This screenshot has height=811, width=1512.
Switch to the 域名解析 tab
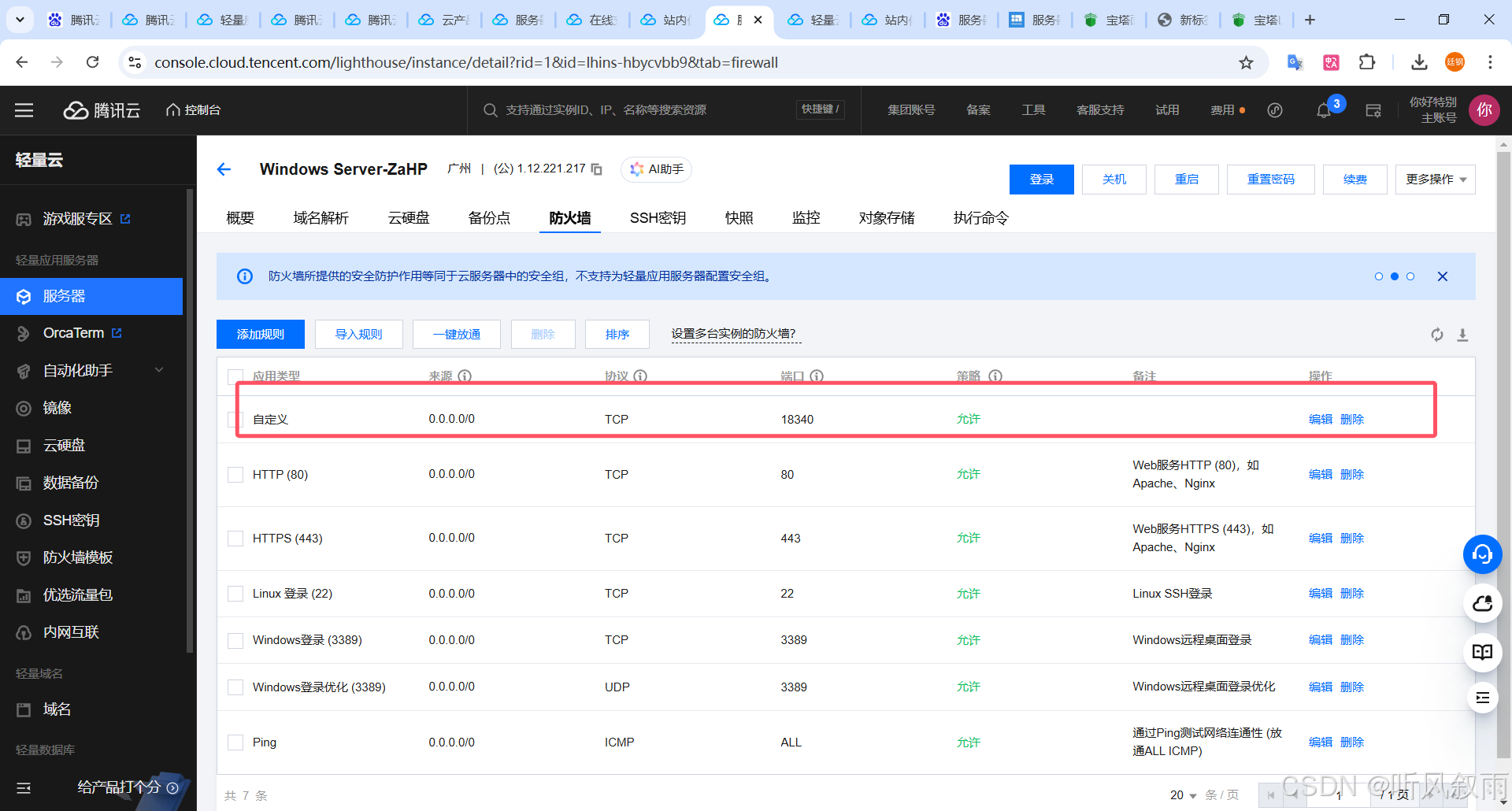[321, 218]
